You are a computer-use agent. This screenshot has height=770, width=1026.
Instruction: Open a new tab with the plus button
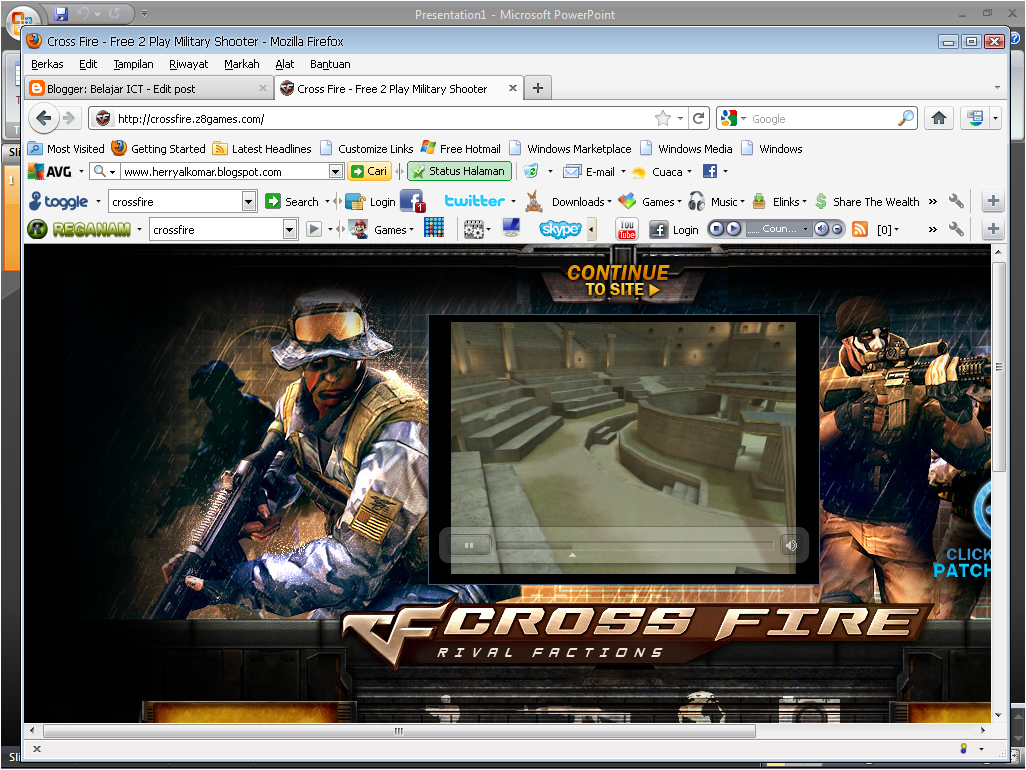[537, 88]
